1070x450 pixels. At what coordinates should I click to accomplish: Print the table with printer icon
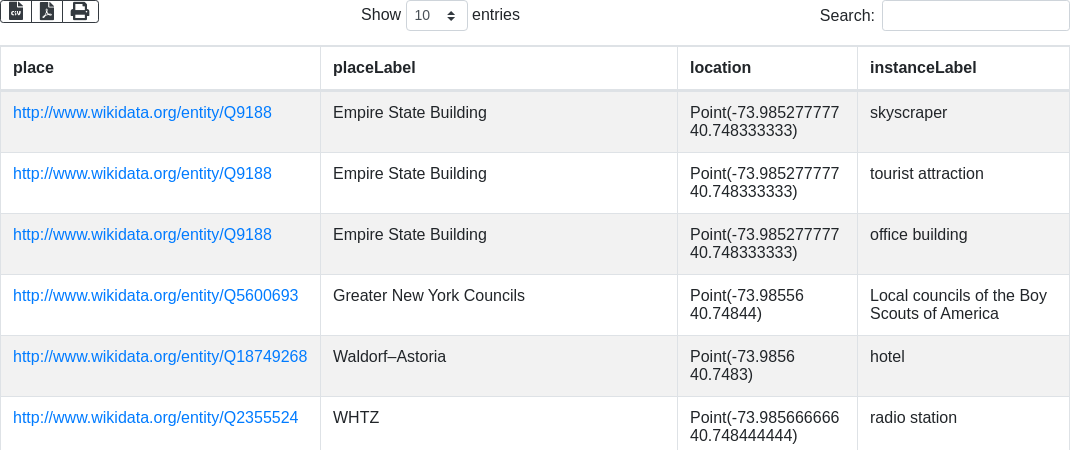pos(80,11)
